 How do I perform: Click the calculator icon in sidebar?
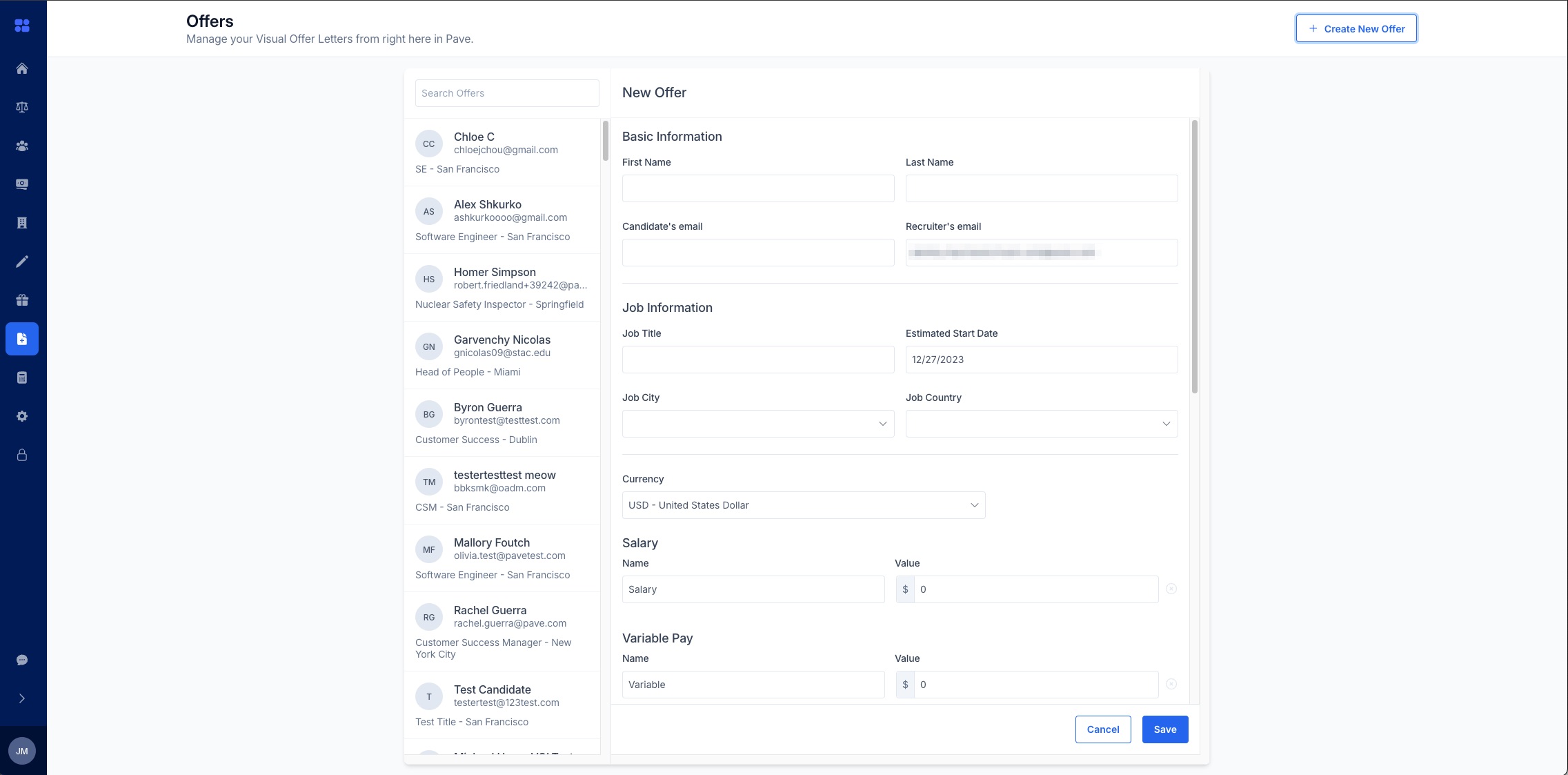pyautogui.click(x=22, y=377)
